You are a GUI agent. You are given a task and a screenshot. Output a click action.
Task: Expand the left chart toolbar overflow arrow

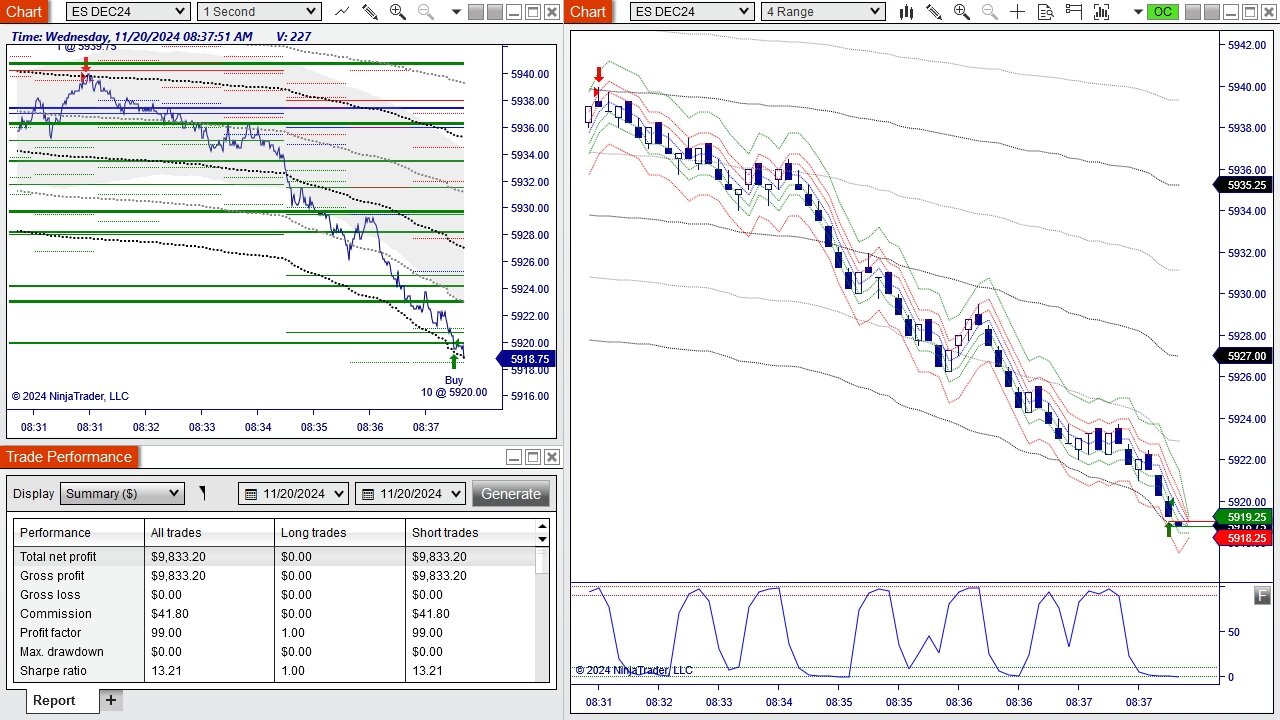[456, 12]
